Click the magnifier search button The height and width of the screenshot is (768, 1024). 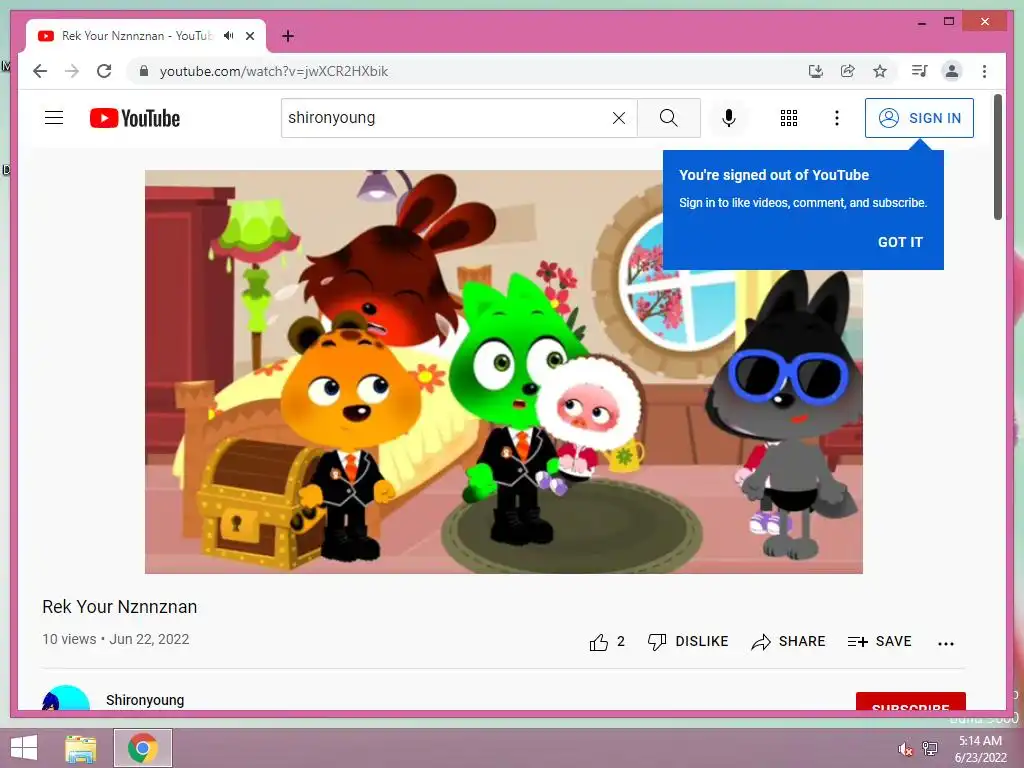click(669, 118)
